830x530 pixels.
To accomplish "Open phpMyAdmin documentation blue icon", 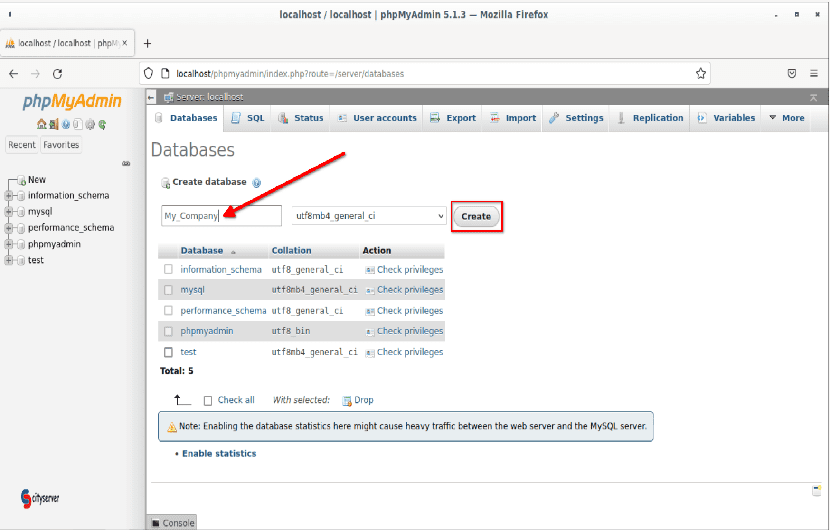I will (x=66, y=124).
